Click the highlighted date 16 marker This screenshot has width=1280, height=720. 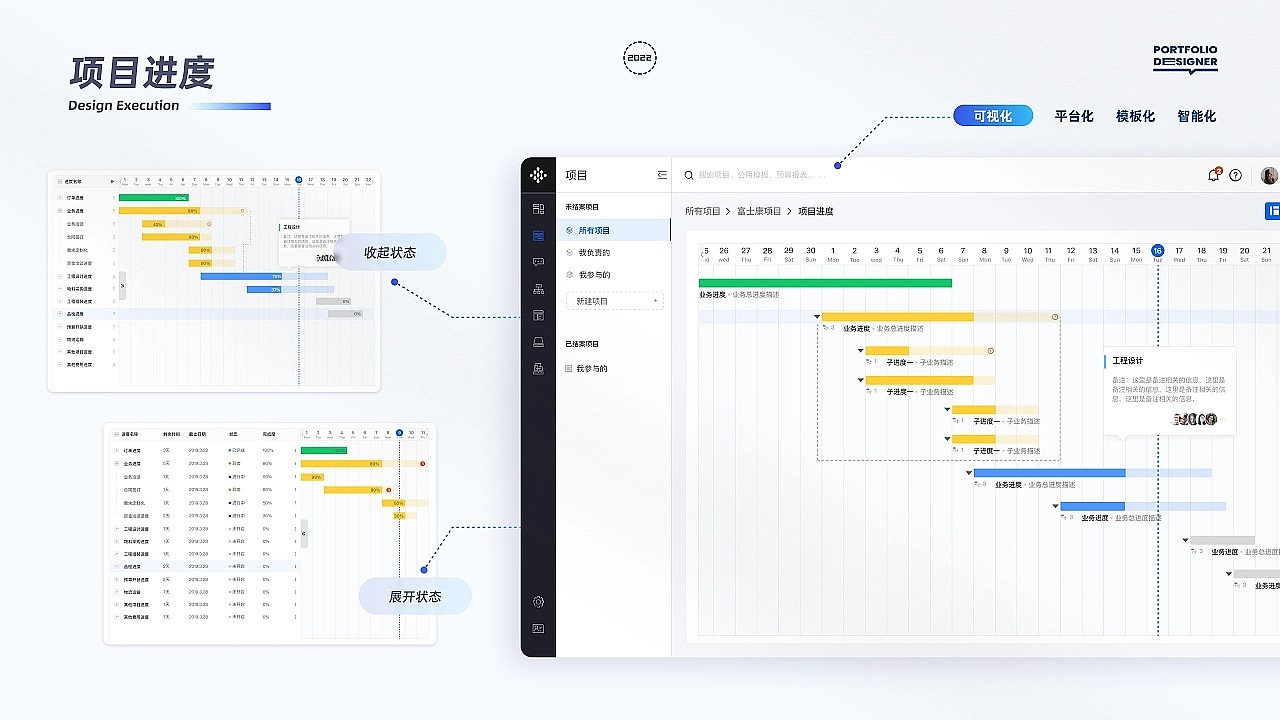coord(1157,251)
